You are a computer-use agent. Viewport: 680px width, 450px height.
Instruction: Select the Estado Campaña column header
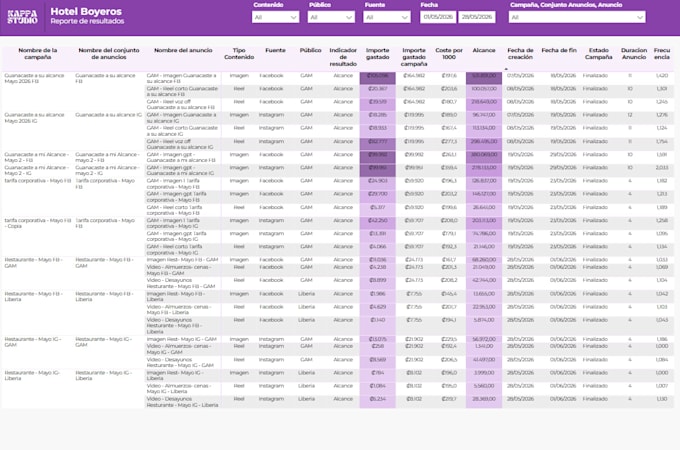click(598, 54)
